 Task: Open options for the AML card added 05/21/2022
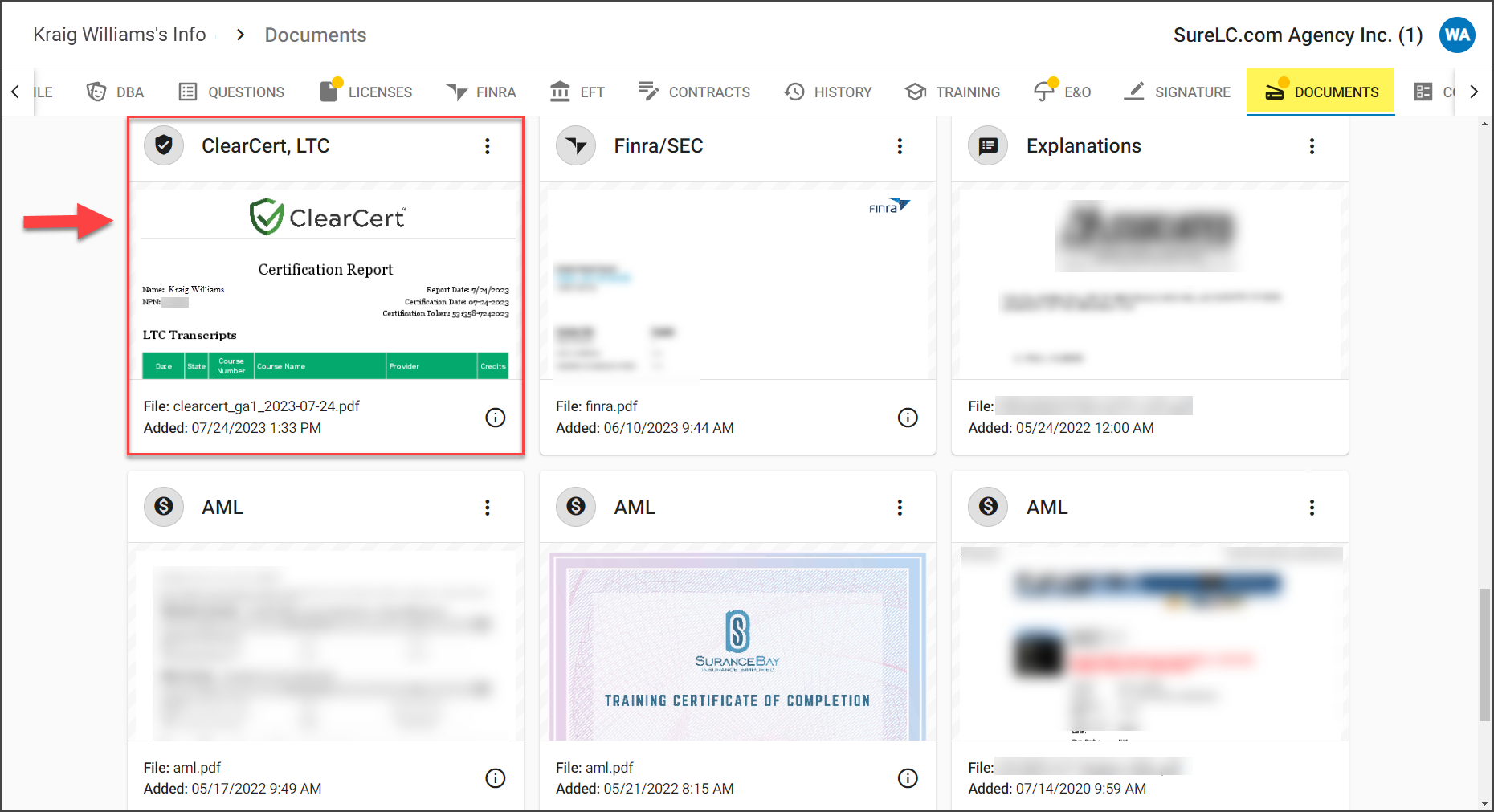coord(900,508)
